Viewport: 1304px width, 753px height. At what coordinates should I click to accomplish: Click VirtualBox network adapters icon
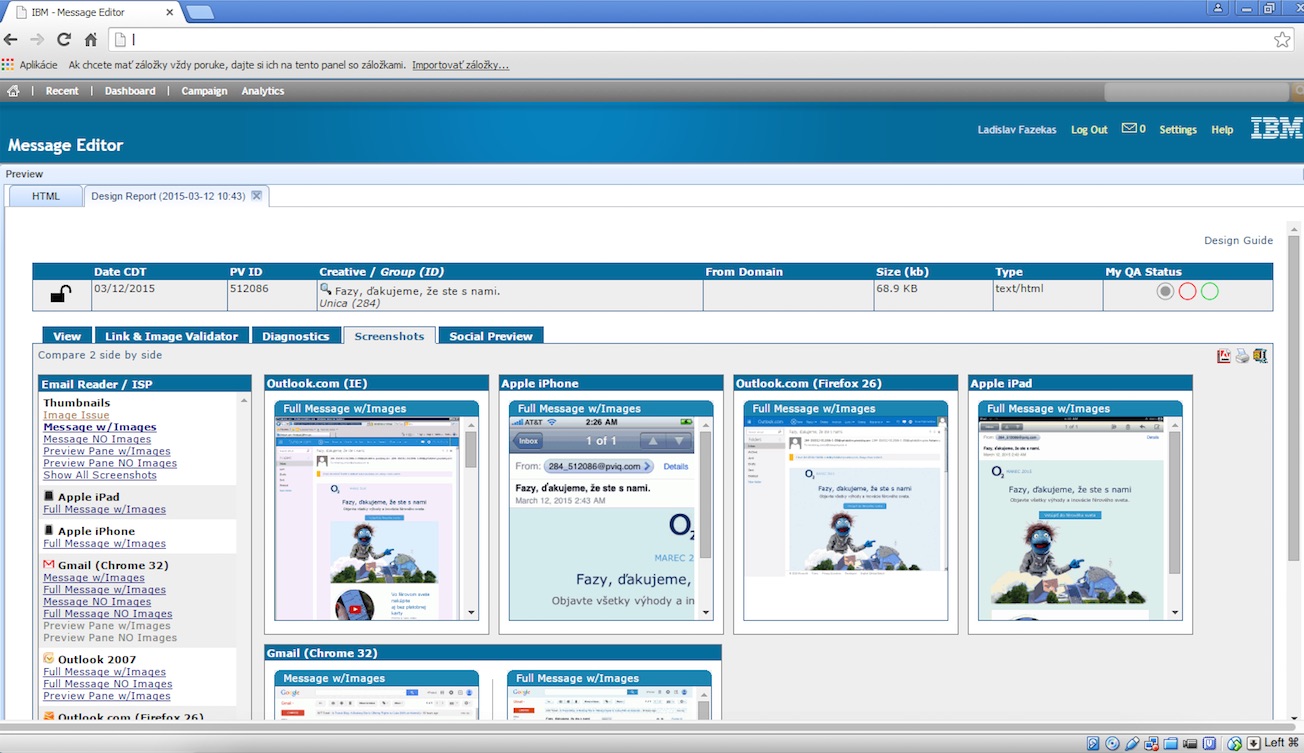tap(1152, 743)
